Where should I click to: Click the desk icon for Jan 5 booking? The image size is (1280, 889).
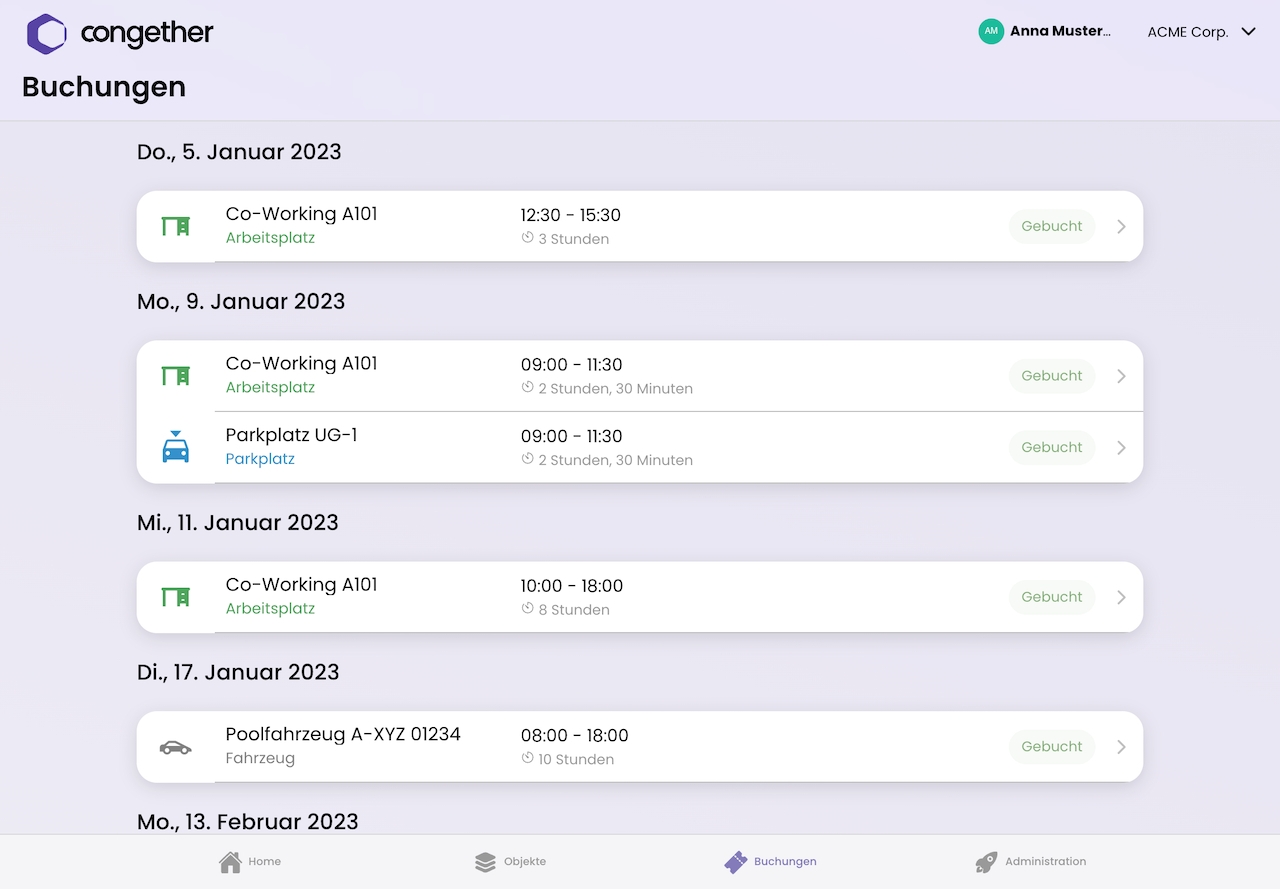(176, 227)
